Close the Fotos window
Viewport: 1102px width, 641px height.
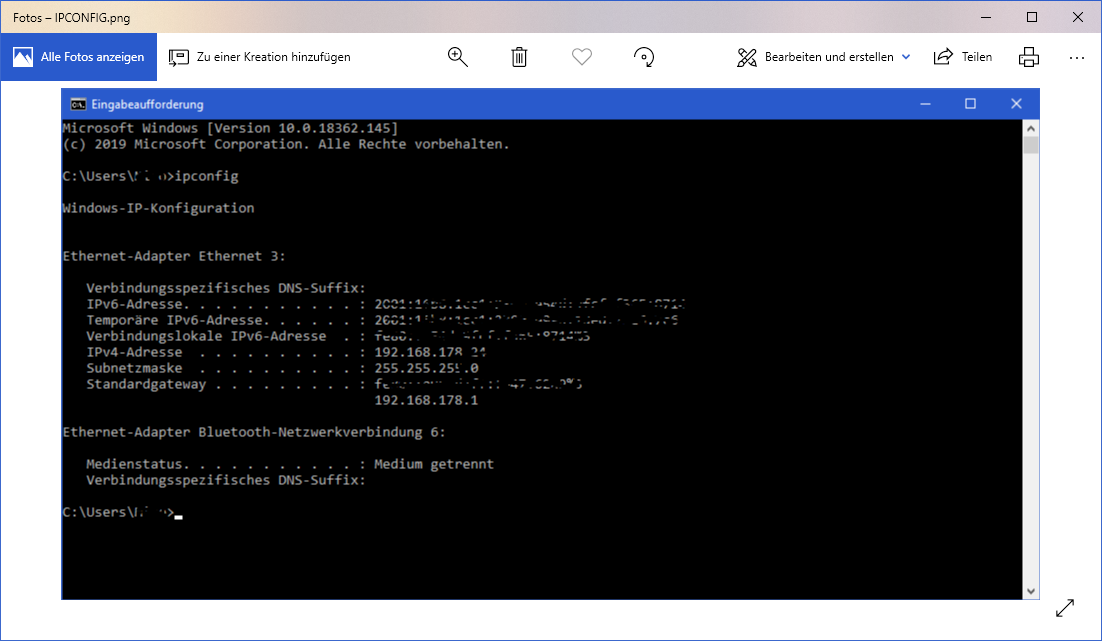pos(1077,17)
